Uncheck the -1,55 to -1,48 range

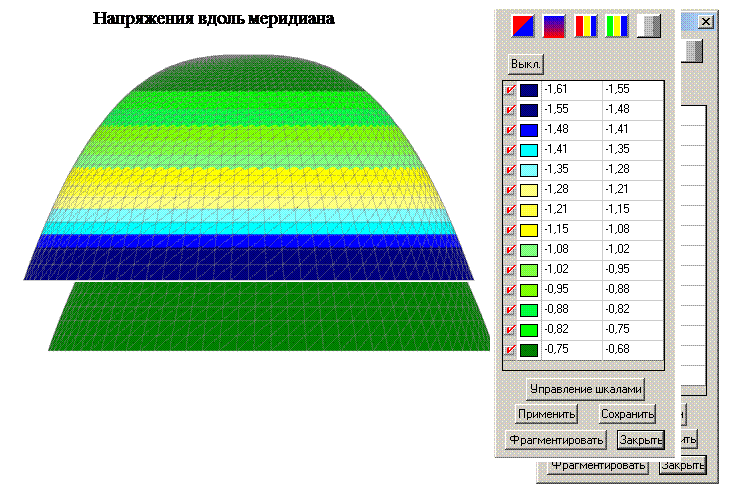510,109
